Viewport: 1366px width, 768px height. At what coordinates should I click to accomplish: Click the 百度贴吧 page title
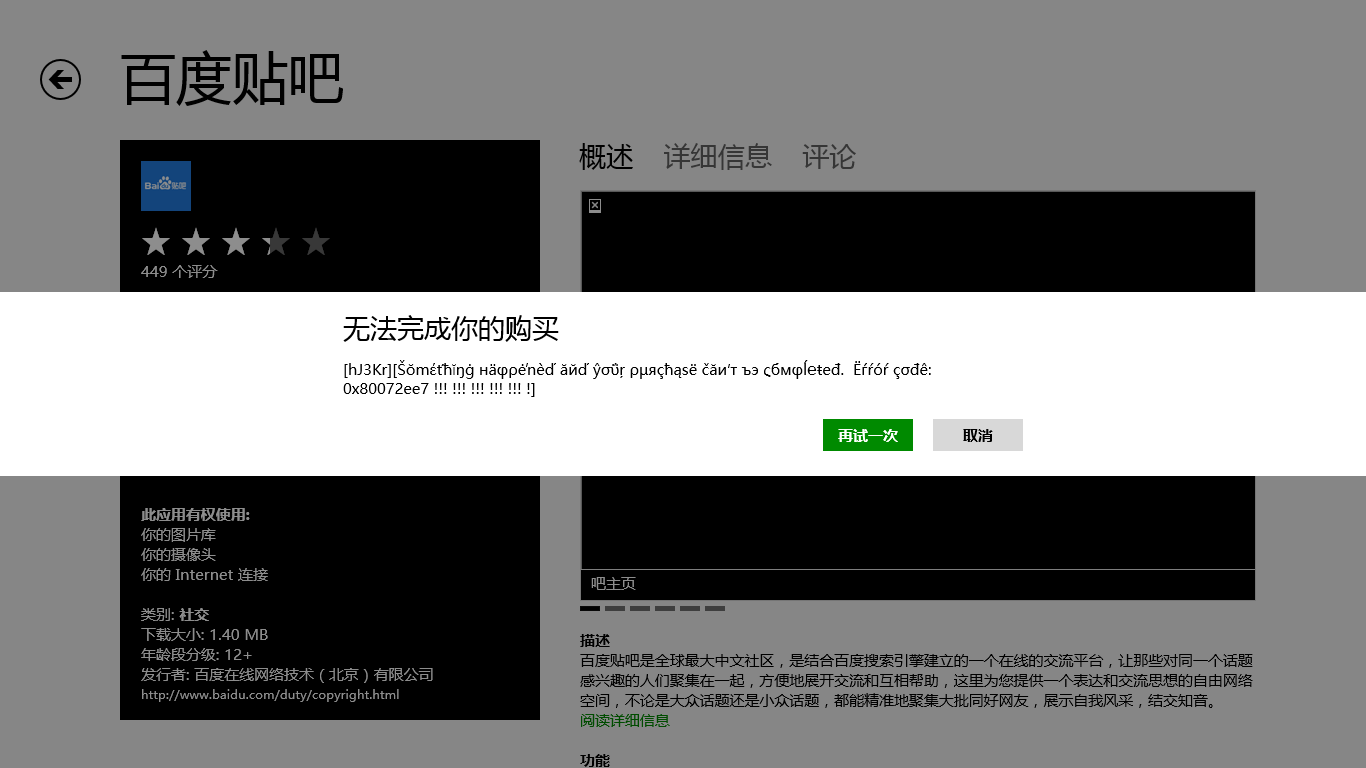point(232,80)
